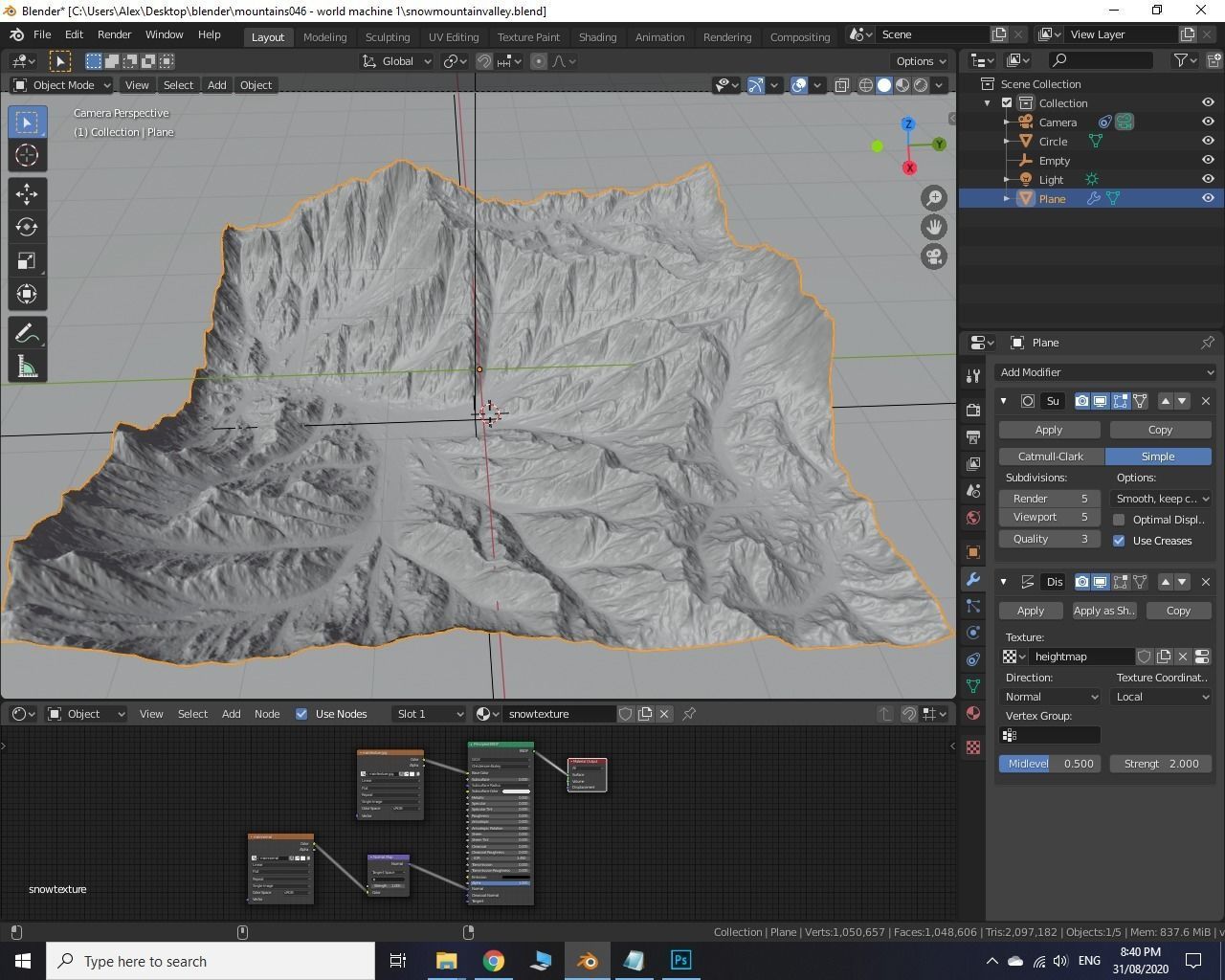
Task: Pin the snowtexture material in node editor
Action: (x=689, y=714)
